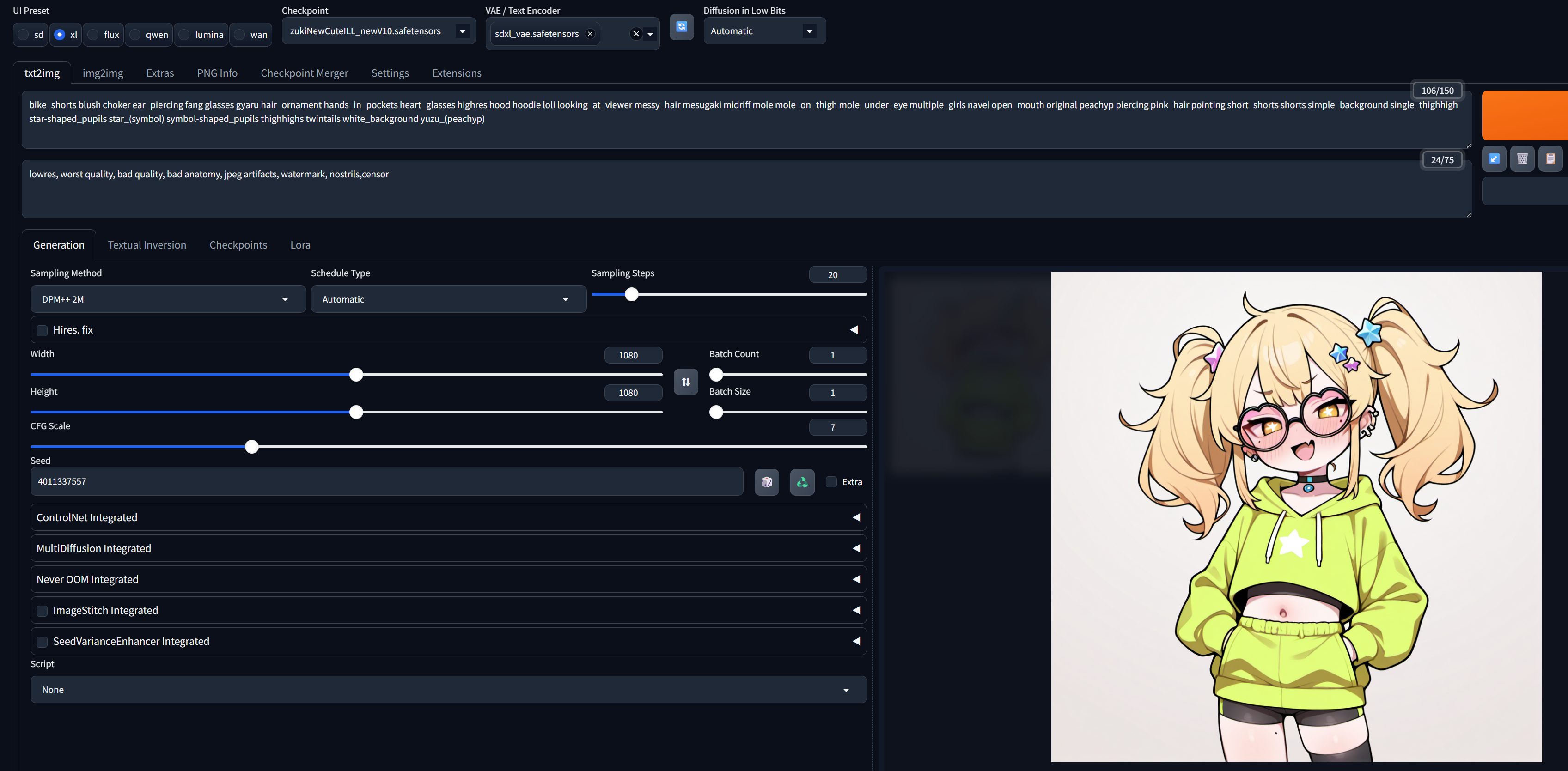Image resolution: width=1568 pixels, height=771 pixels.
Task: Click the reuse seed recycle icon
Action: coord(802,482)
